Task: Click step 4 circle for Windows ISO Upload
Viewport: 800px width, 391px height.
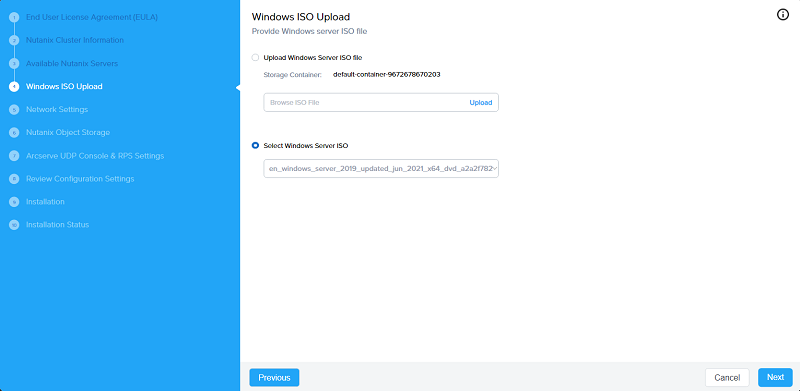Action: coord(14,87)
